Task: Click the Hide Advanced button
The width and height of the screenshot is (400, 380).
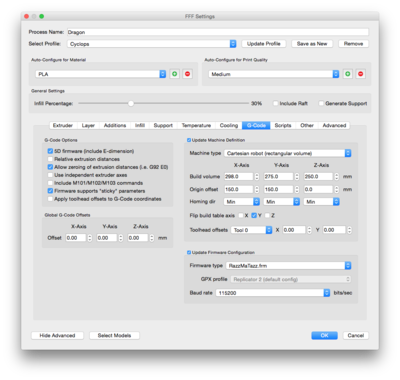Action: (57, 335)
